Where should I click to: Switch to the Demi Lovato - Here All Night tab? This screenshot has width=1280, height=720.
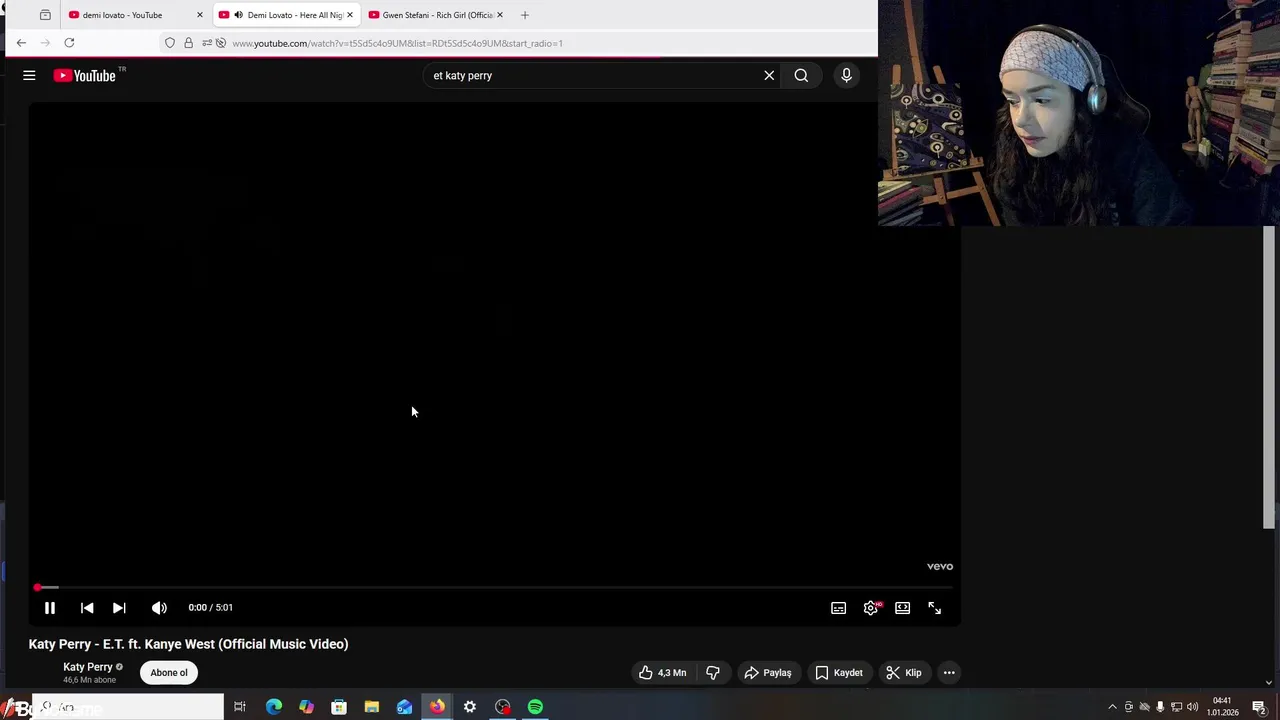(x=286, y=15)
